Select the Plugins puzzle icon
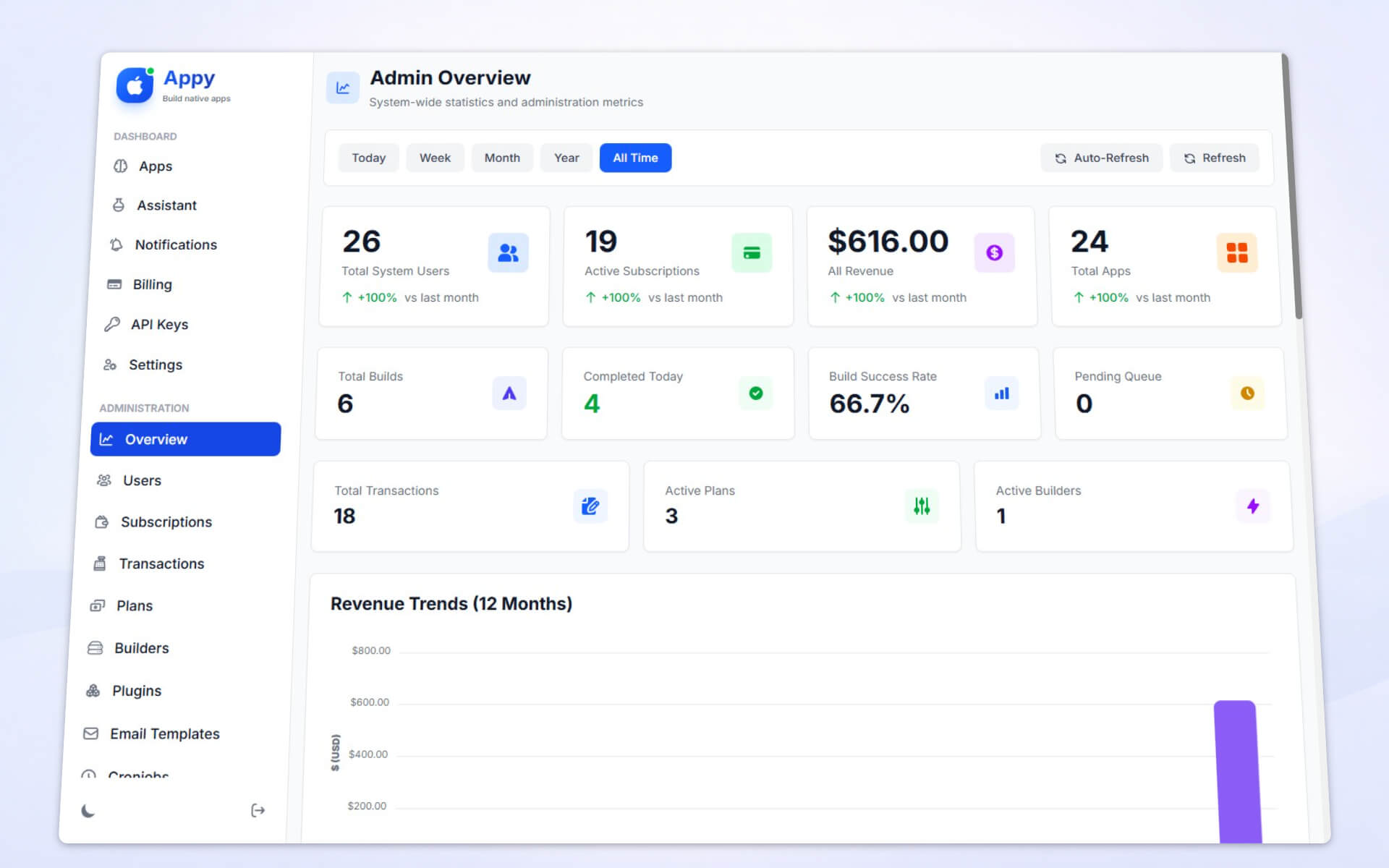 [95, 691]
